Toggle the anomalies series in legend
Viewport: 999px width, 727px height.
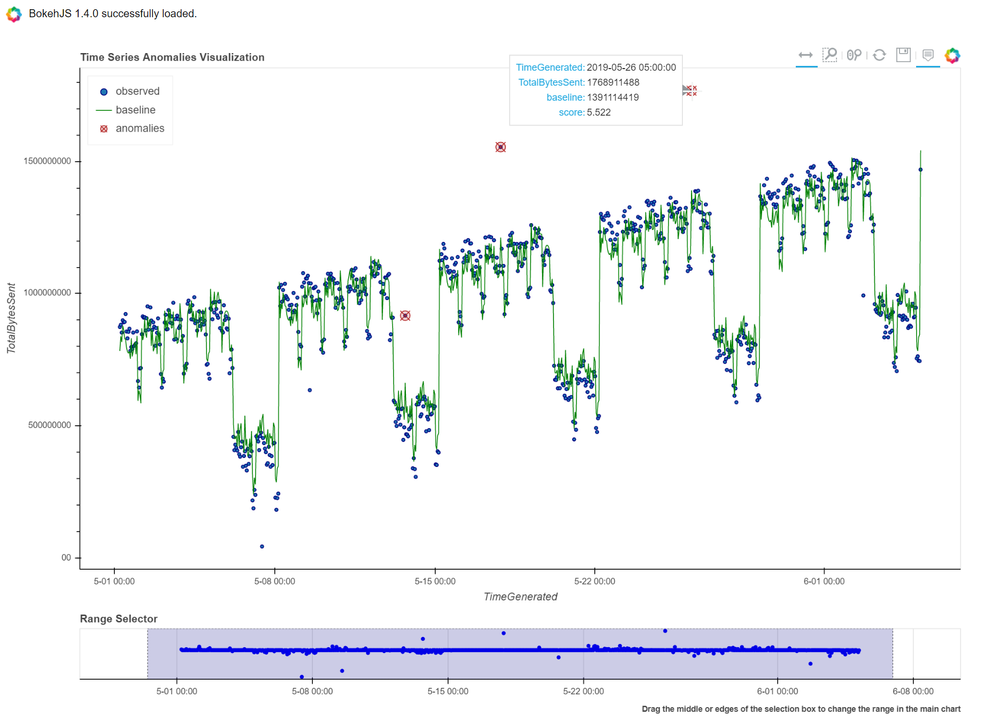click(x=132, y=128)
